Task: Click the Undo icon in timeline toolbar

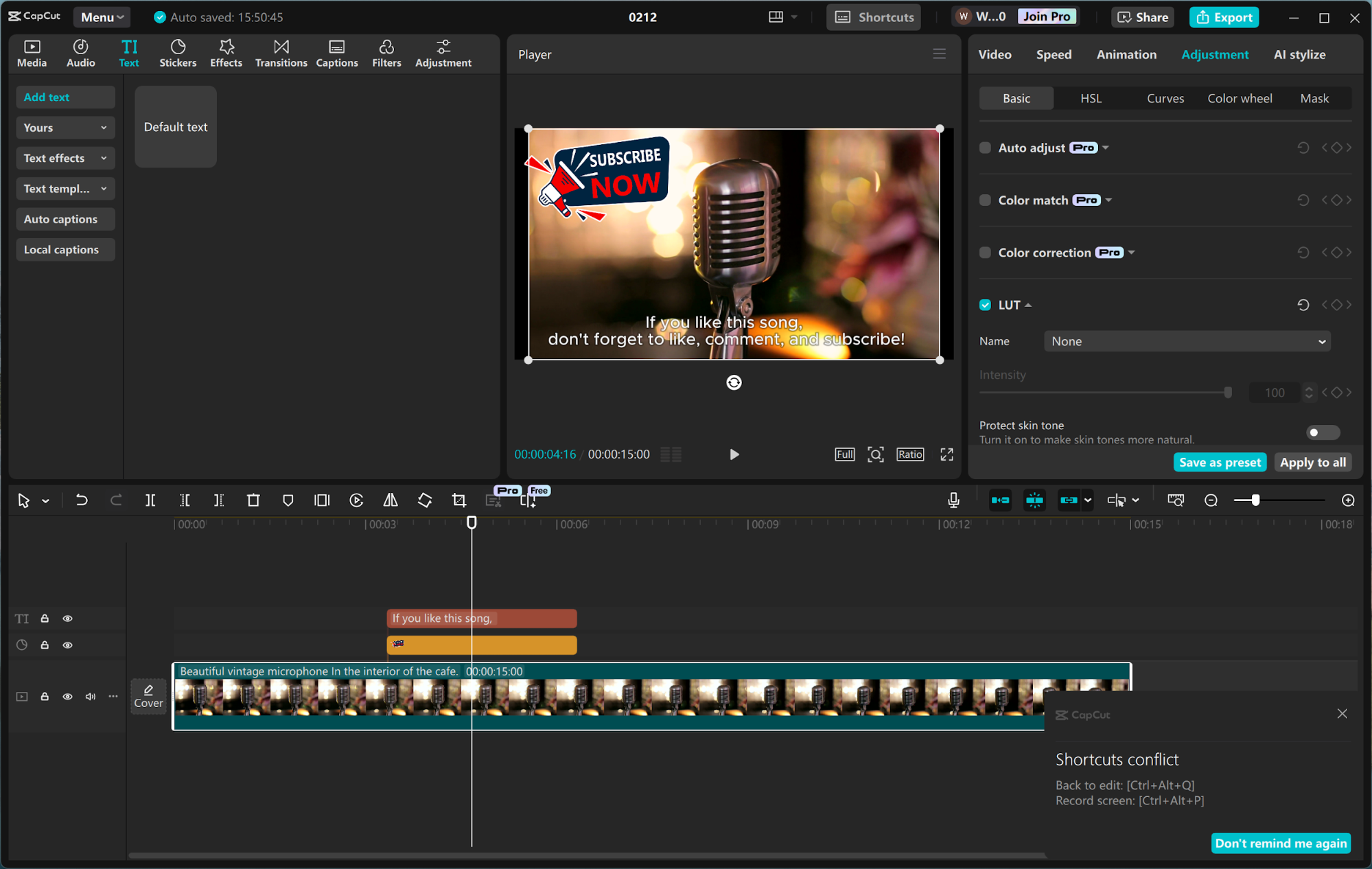Action: click(81, 500)
